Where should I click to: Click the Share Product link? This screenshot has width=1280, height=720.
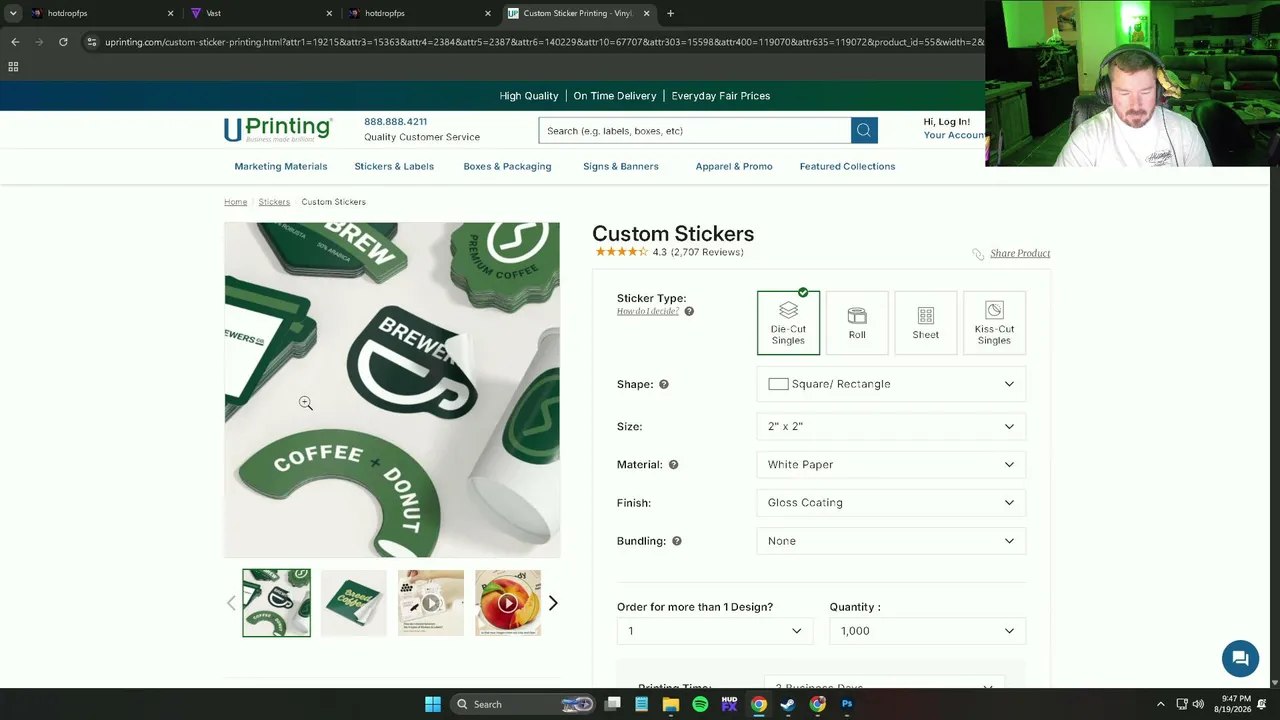click(1020, 253)
